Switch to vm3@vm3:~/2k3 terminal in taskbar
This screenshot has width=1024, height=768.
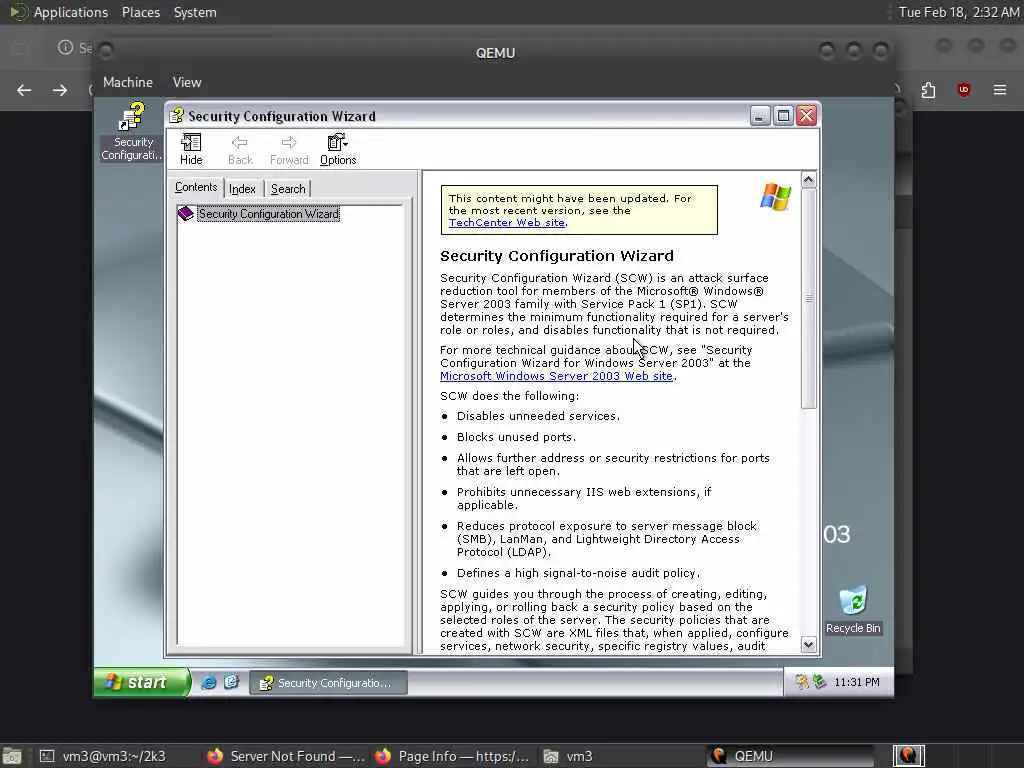tap(103, 756)
